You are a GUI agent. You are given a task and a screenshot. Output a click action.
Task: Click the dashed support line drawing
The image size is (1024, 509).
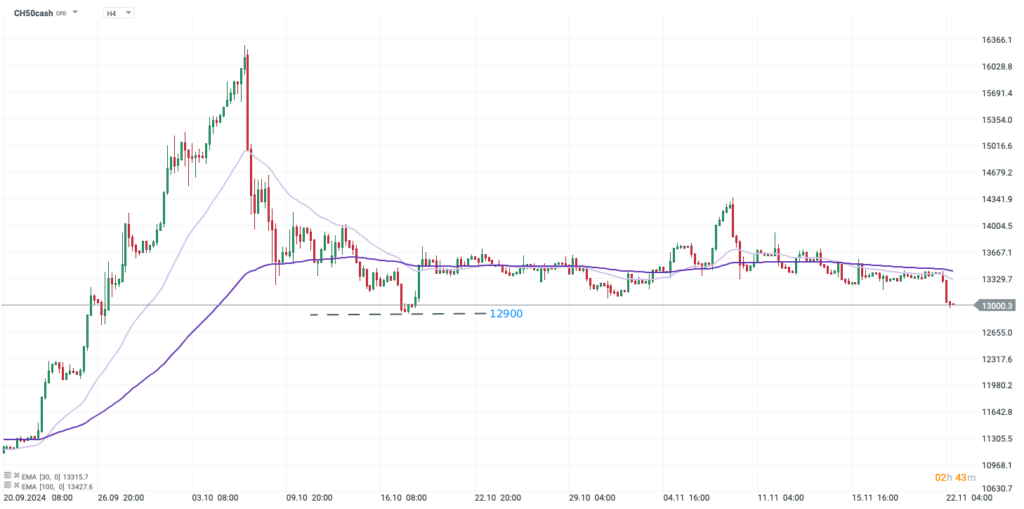click(x=400, y=315)
